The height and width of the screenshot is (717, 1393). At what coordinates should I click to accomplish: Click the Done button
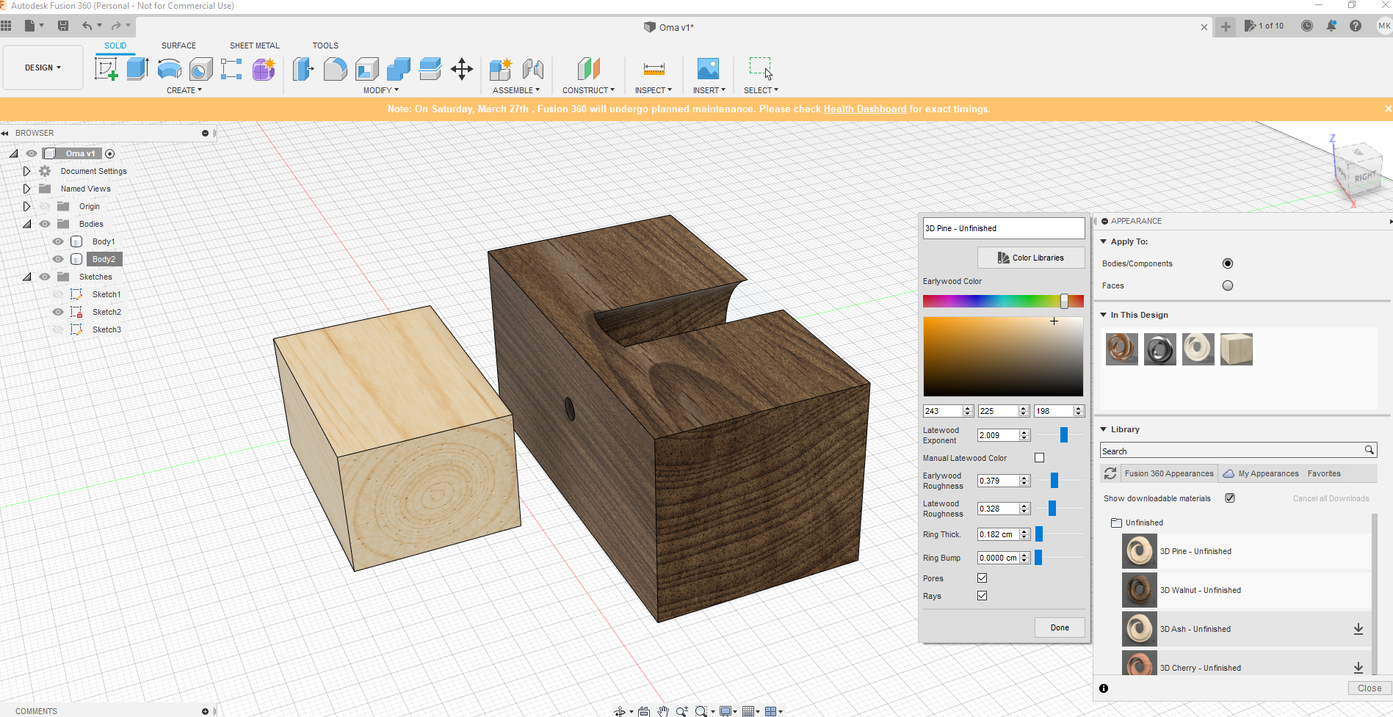pyautogui.click(x=1059, y=627)
